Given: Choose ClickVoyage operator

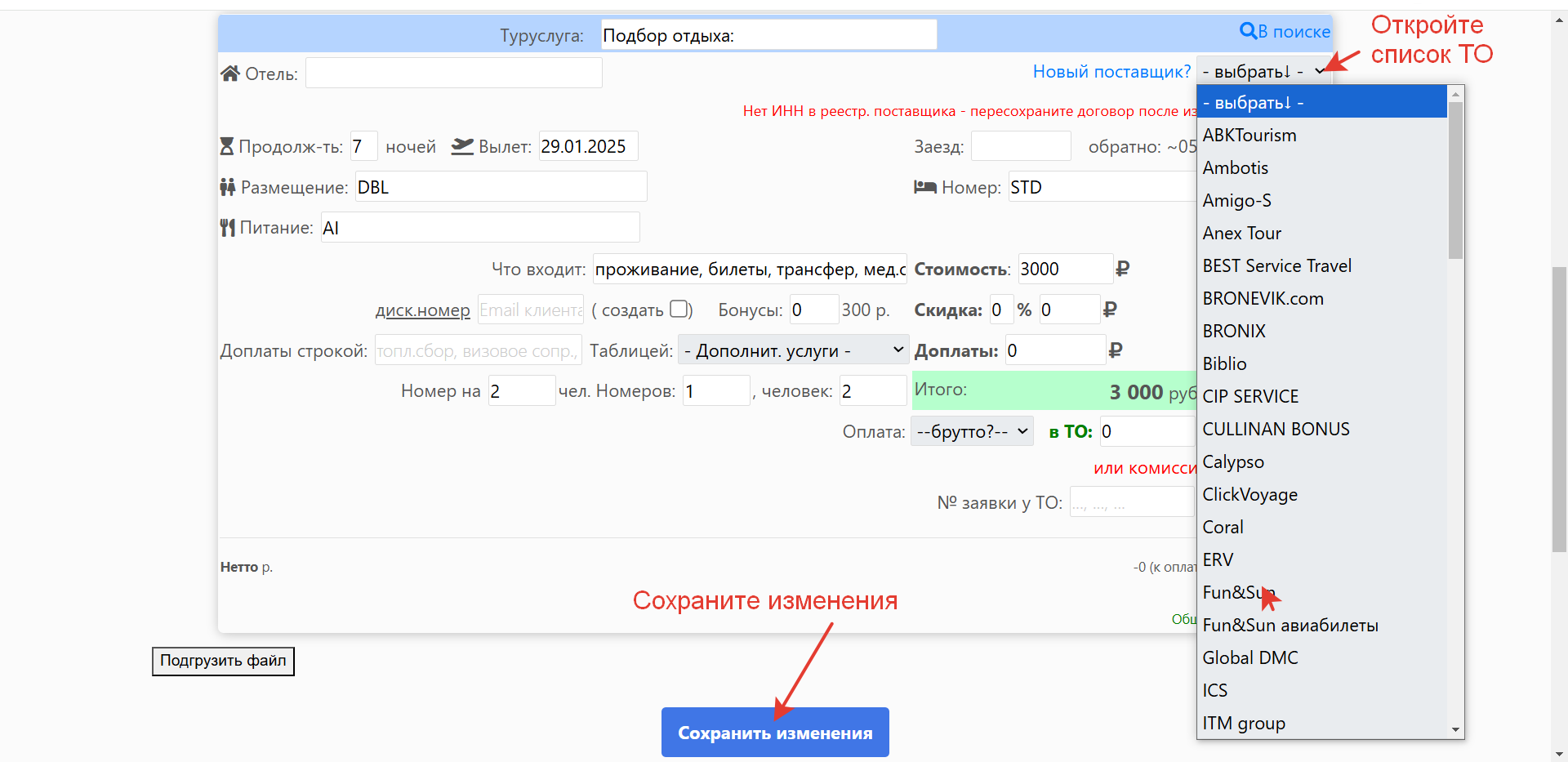Looking at the screenshot, I should tap(1321, 494).
